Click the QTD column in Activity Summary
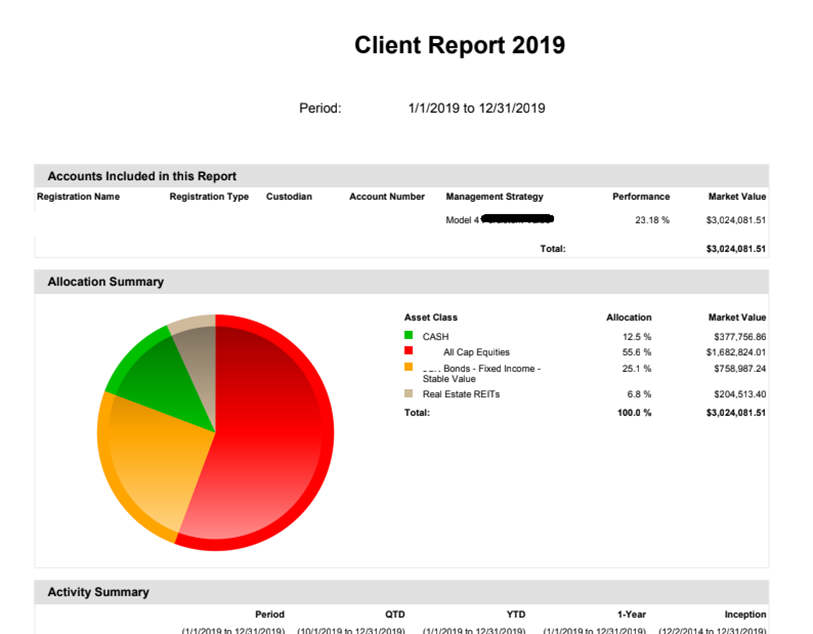Screen dimensions: 813x634 395,614
